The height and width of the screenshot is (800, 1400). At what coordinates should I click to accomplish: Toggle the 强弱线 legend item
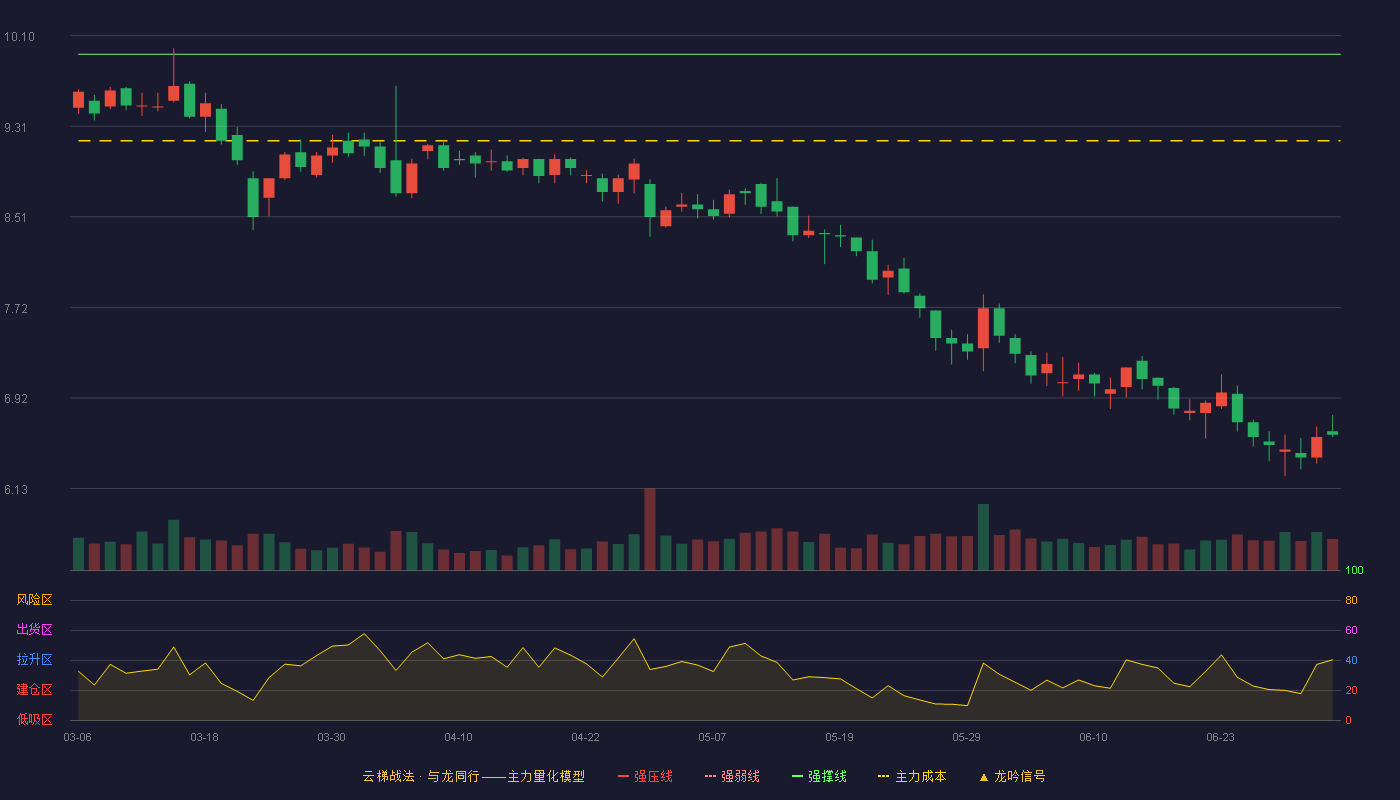pos(732,776)
